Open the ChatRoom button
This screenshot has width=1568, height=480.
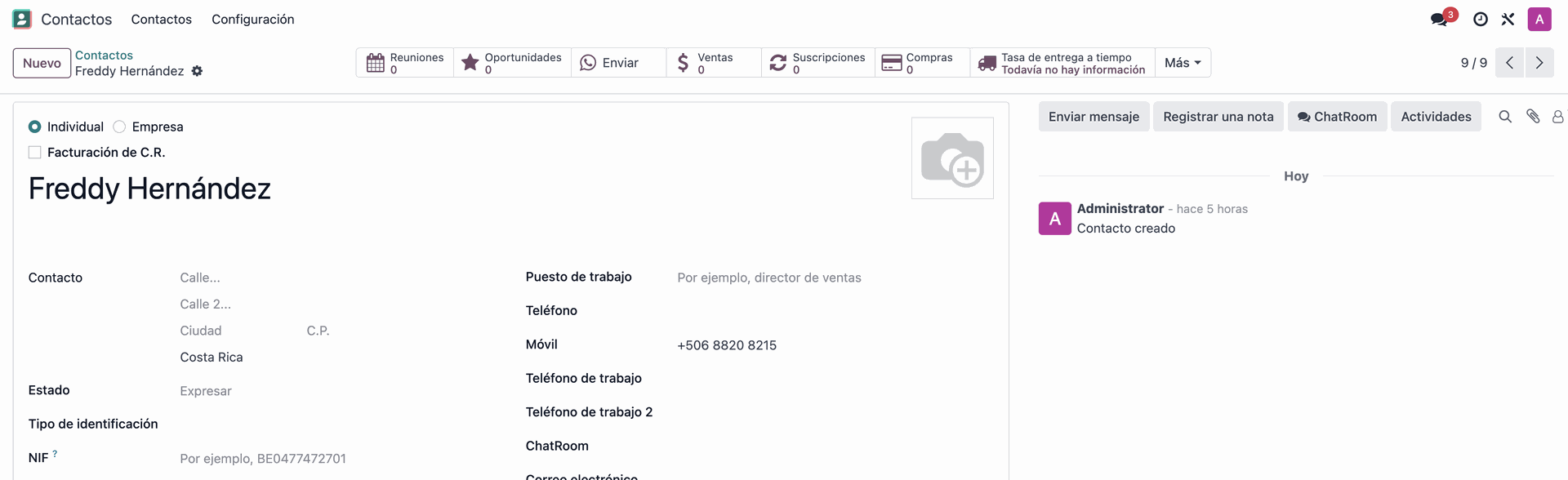[x=1337, y=117]
